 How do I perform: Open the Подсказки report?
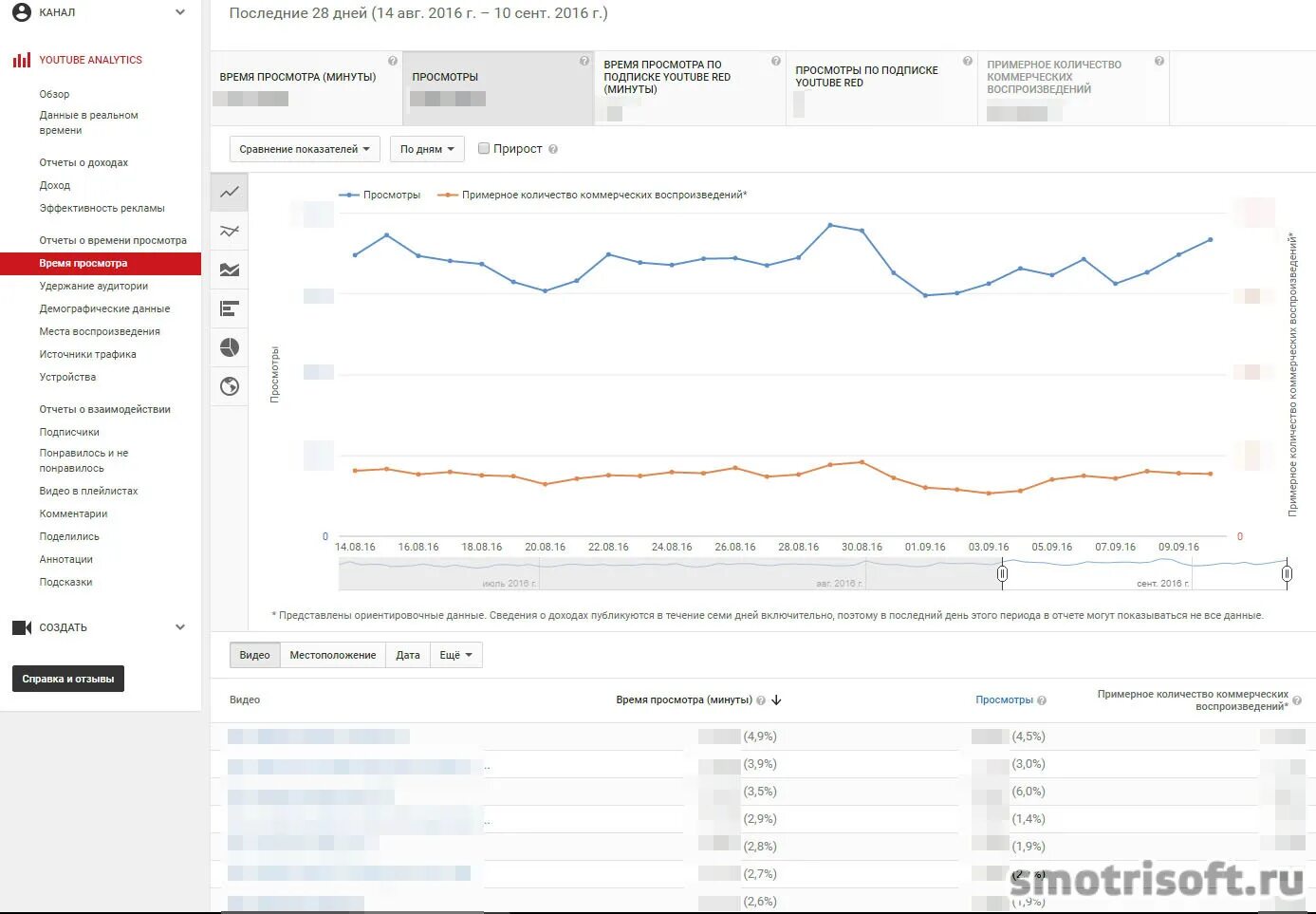(65, 582)
